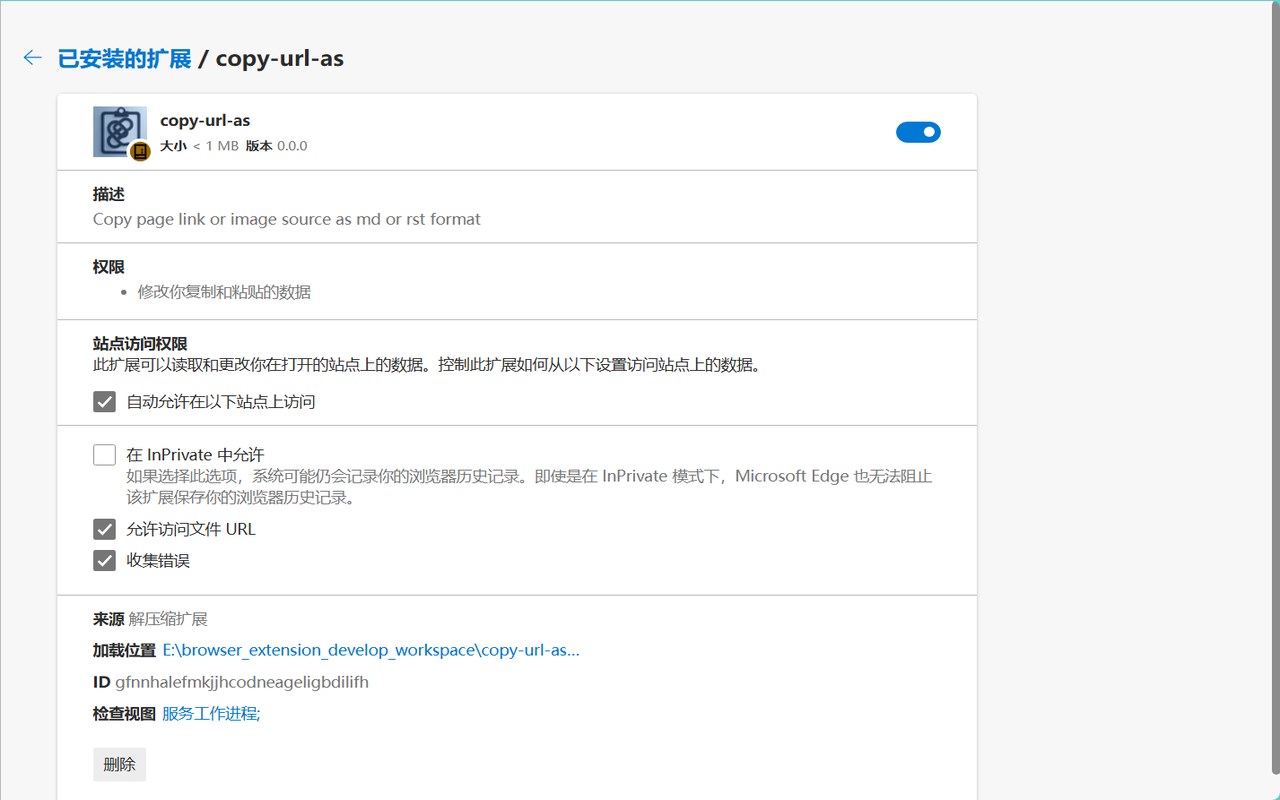Click the permission item 修改你复制和粘贴的数据

pos(224,292)
